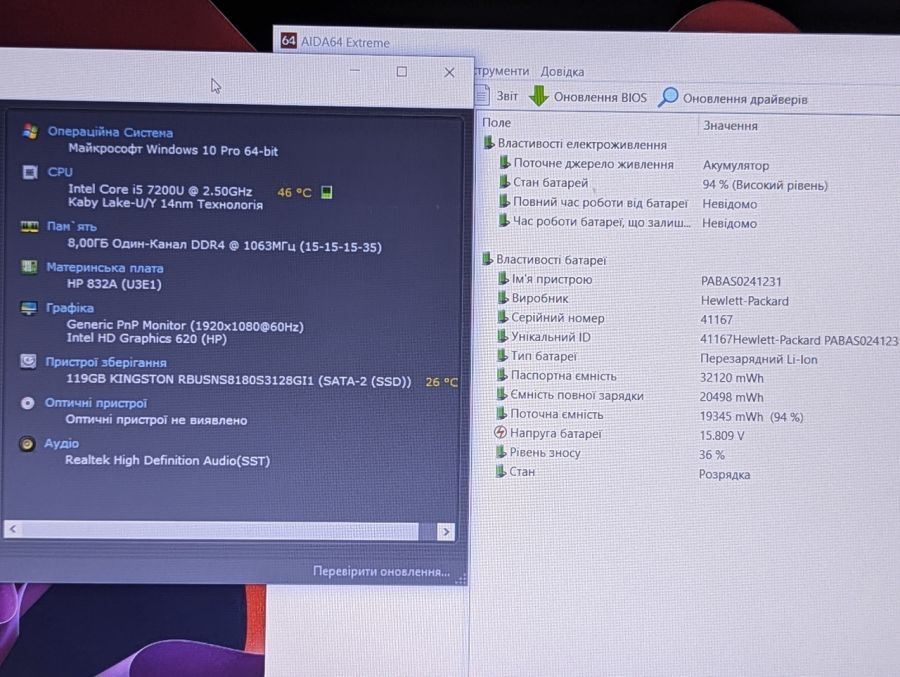Click the monitor icon beside Графіка
900x677 pixels.
point(28,308)
